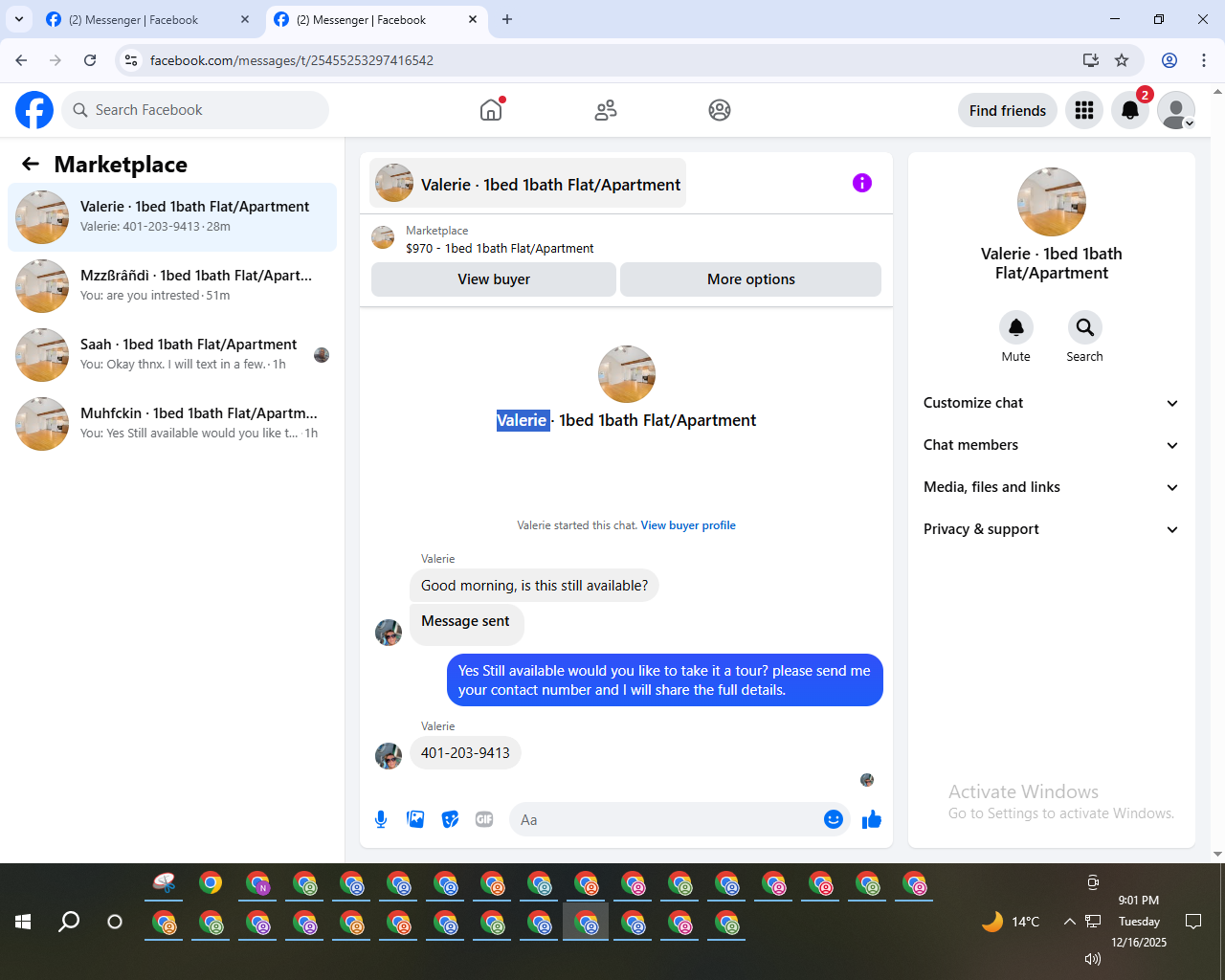1225x980 pixels.
Task: Open the Groups icon in top navigation
Action: [x=720, y=110]
